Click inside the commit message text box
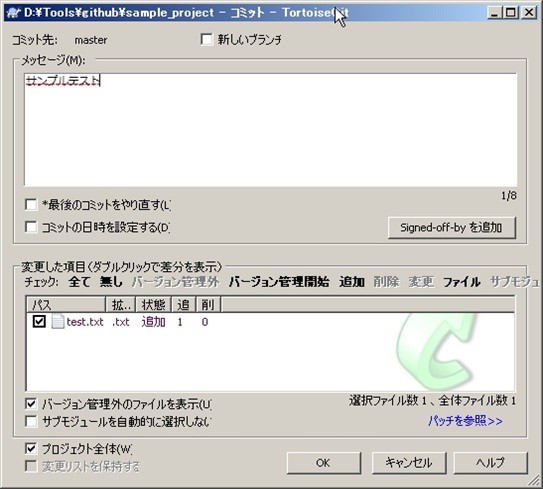This screenshot has width=543, height=489. (x=271, y=130)
